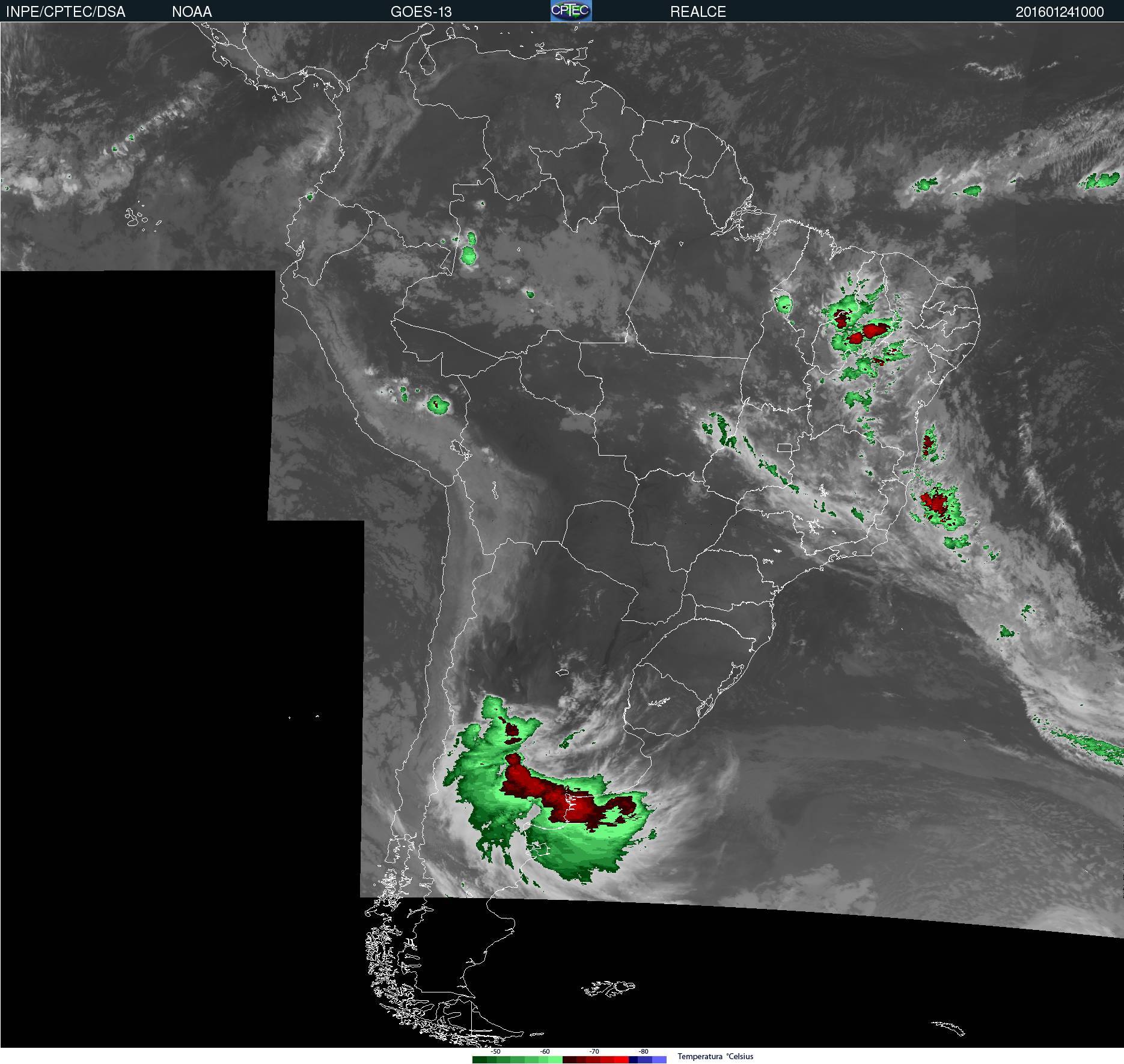This screenshot has width=1124, height=1064.
Task: Click the NOAA label in the header
Action: click(192, 12)
